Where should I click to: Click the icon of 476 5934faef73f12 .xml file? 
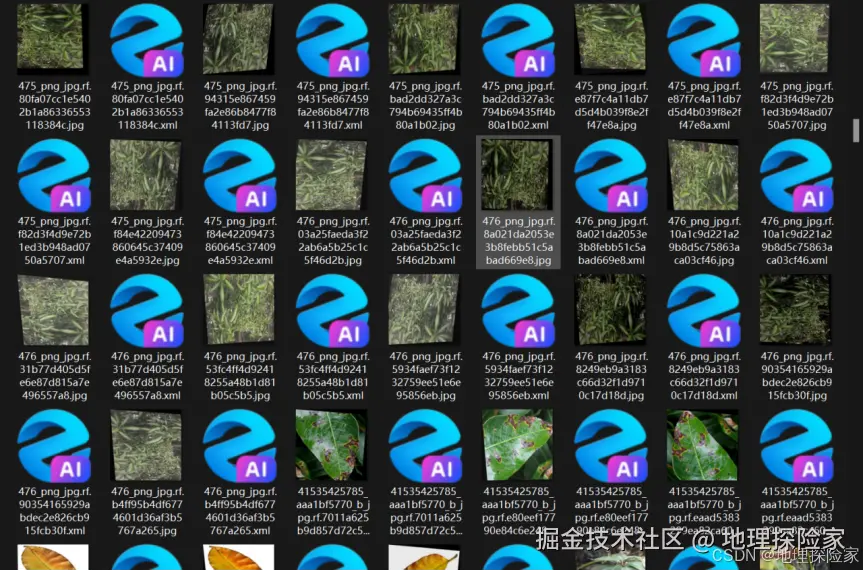(x=518, y=311)
